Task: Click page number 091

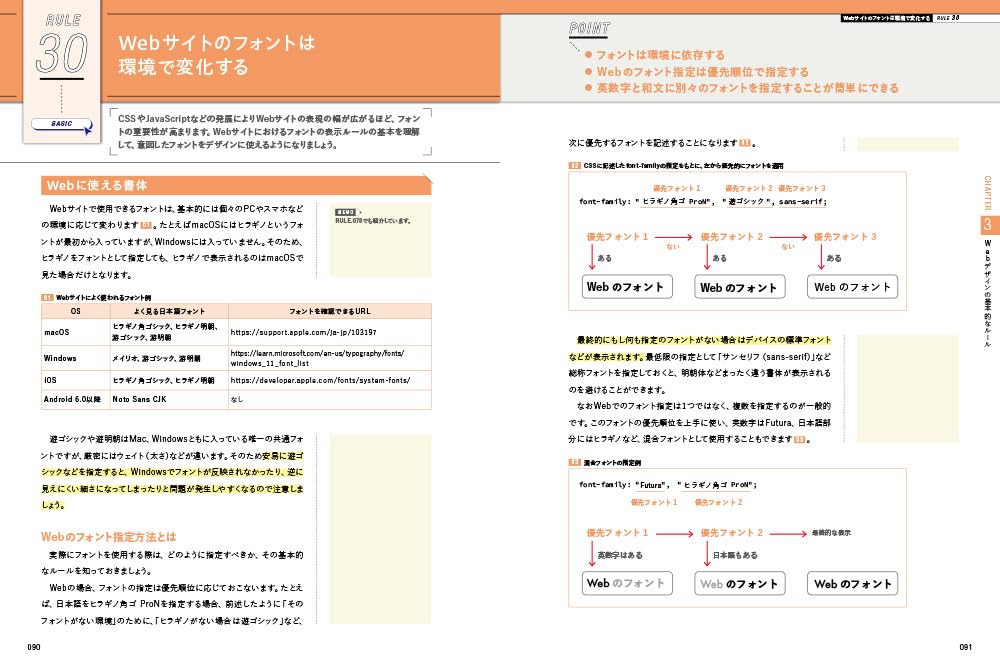Action: coord(966,647)
